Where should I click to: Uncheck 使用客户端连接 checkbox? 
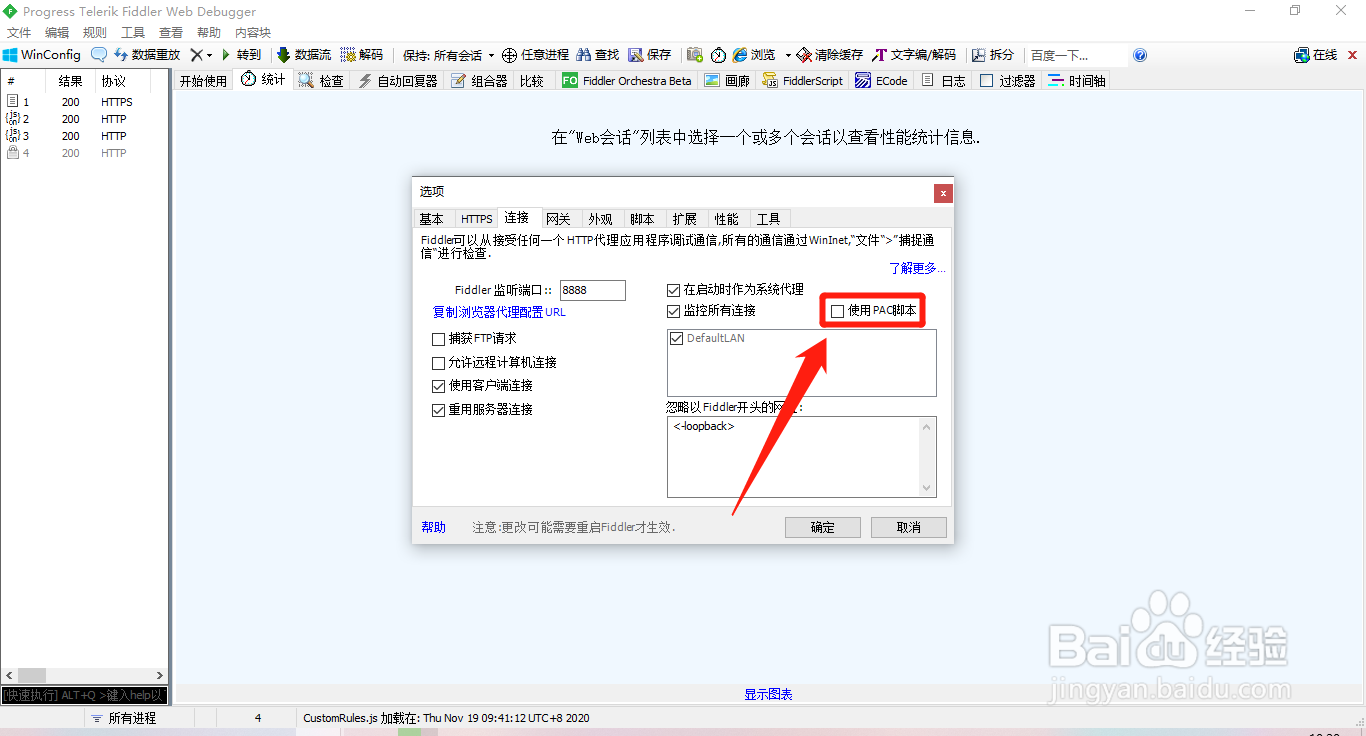(x=438, y=386)
